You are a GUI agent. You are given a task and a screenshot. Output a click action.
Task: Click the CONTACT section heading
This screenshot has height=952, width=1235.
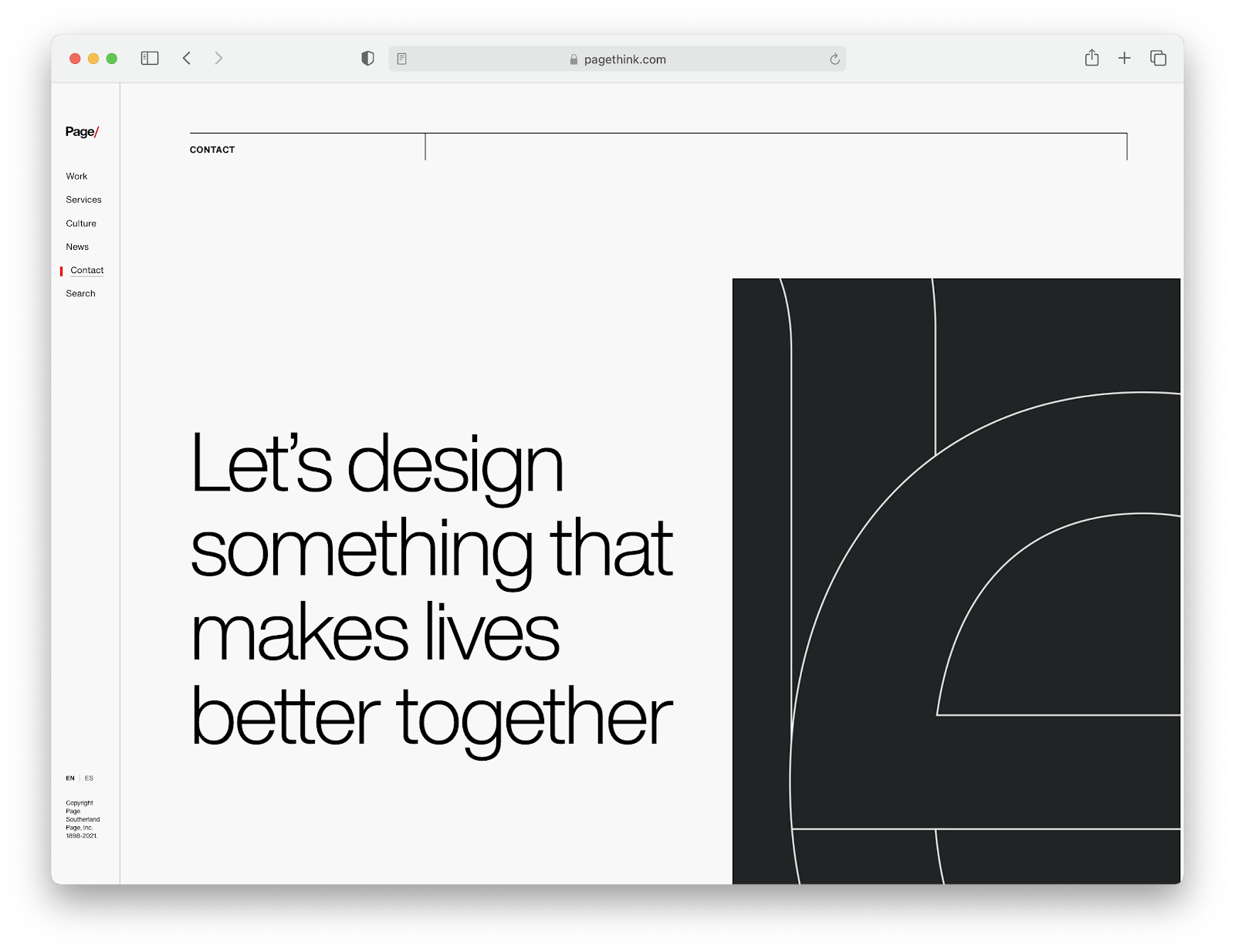pyautogui.click(x=212, y=150)
